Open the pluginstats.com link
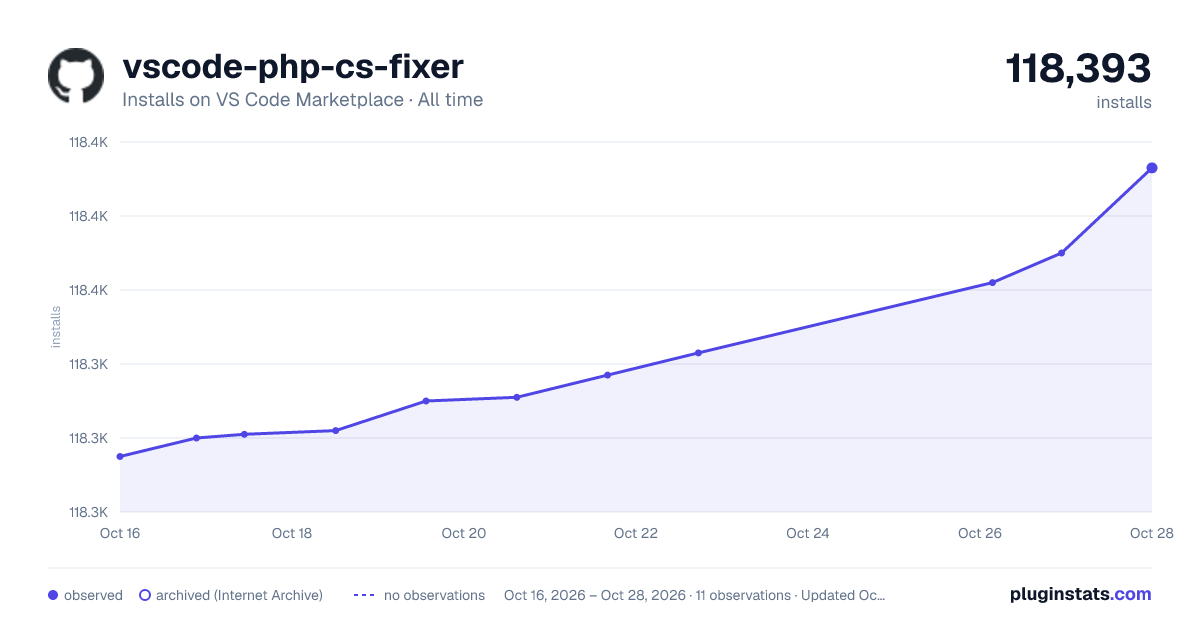This screenshot has width=1200, height=630. pos(1081,594)
